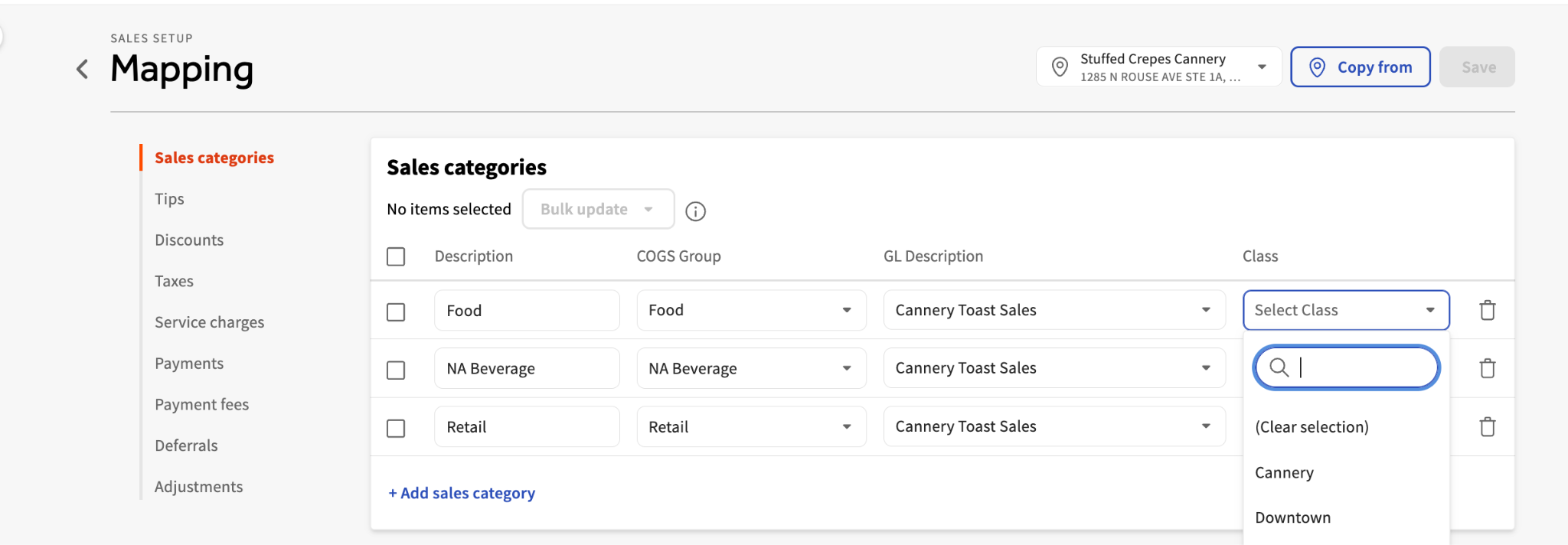
Task: Toggle the select-all checkbox in header
Action: point(396,256)
